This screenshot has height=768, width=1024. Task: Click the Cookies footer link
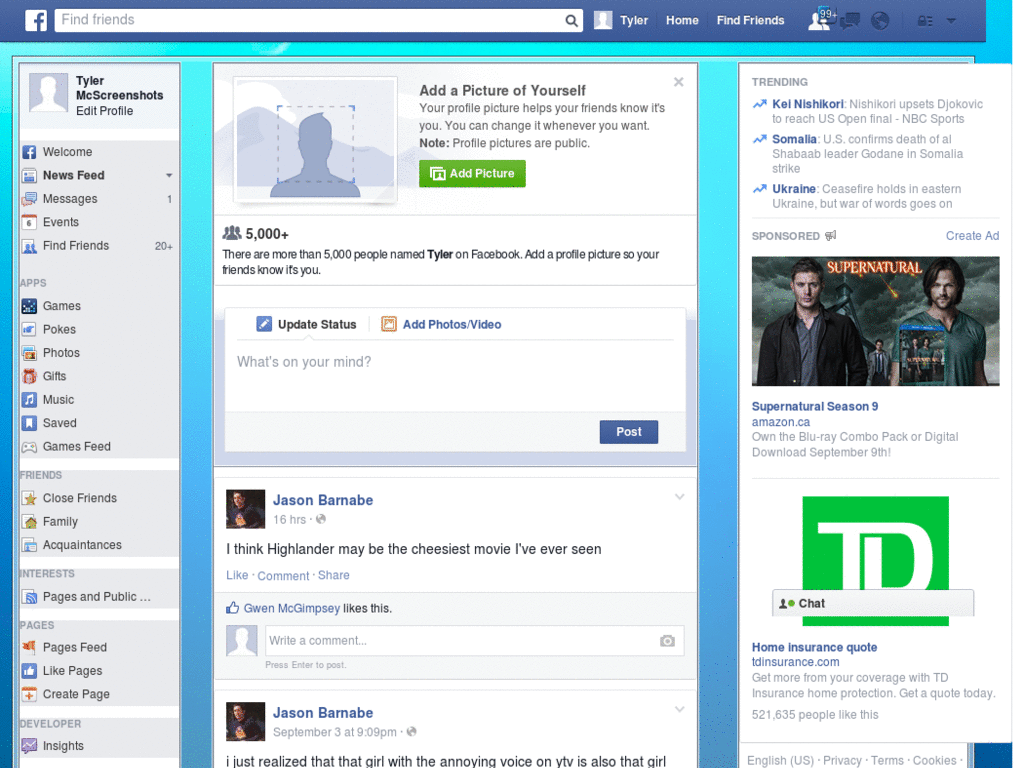tap(935, 761)
